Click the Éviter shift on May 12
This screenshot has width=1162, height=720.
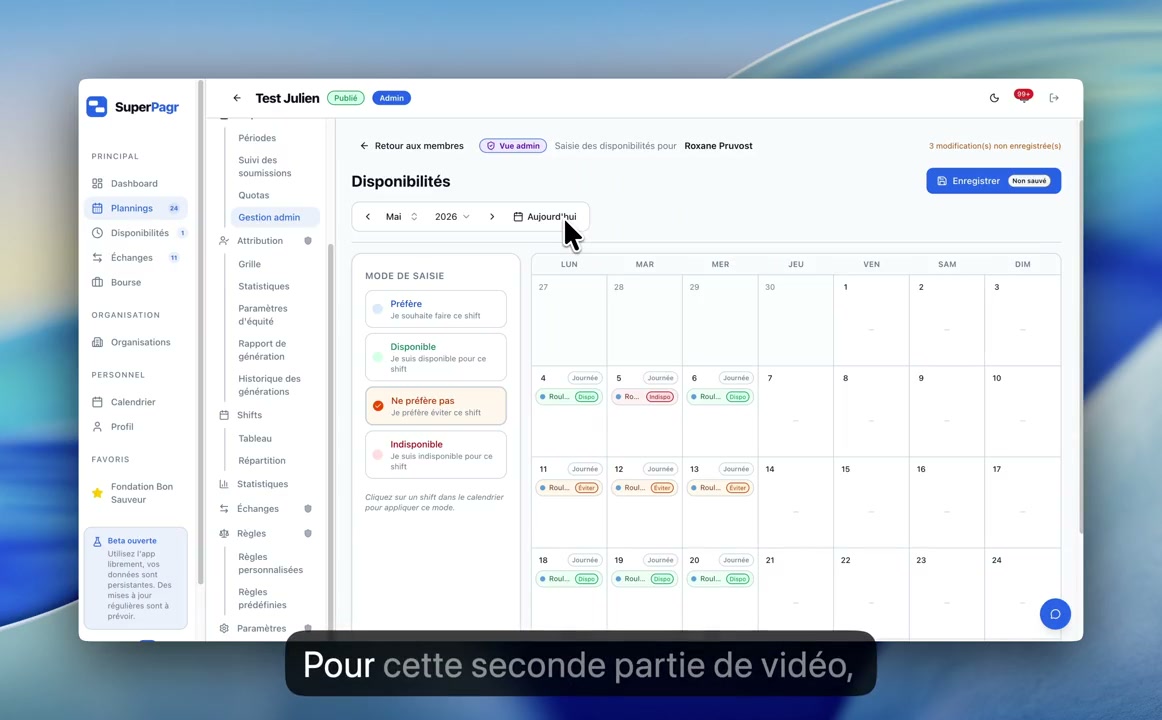(x=645, y=488)
